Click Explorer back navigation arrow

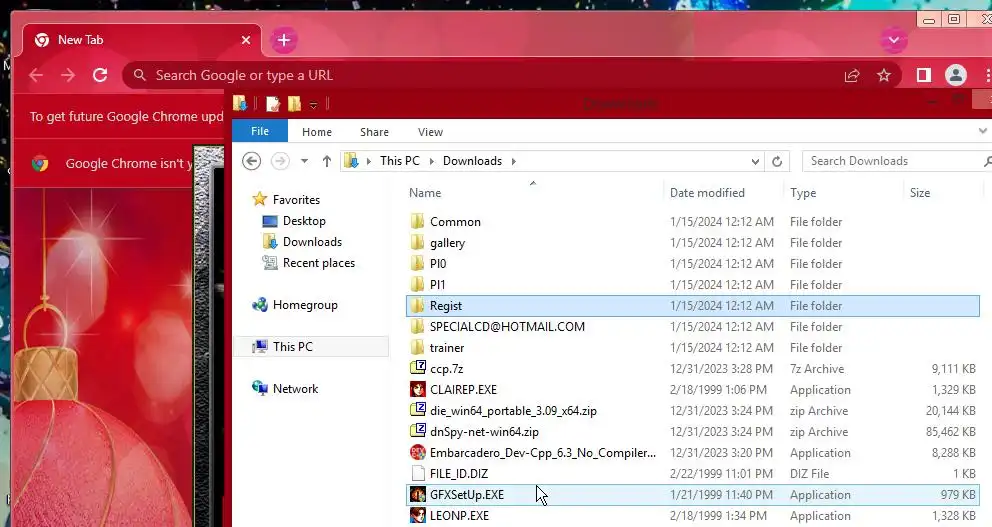(x=251, y=161)
